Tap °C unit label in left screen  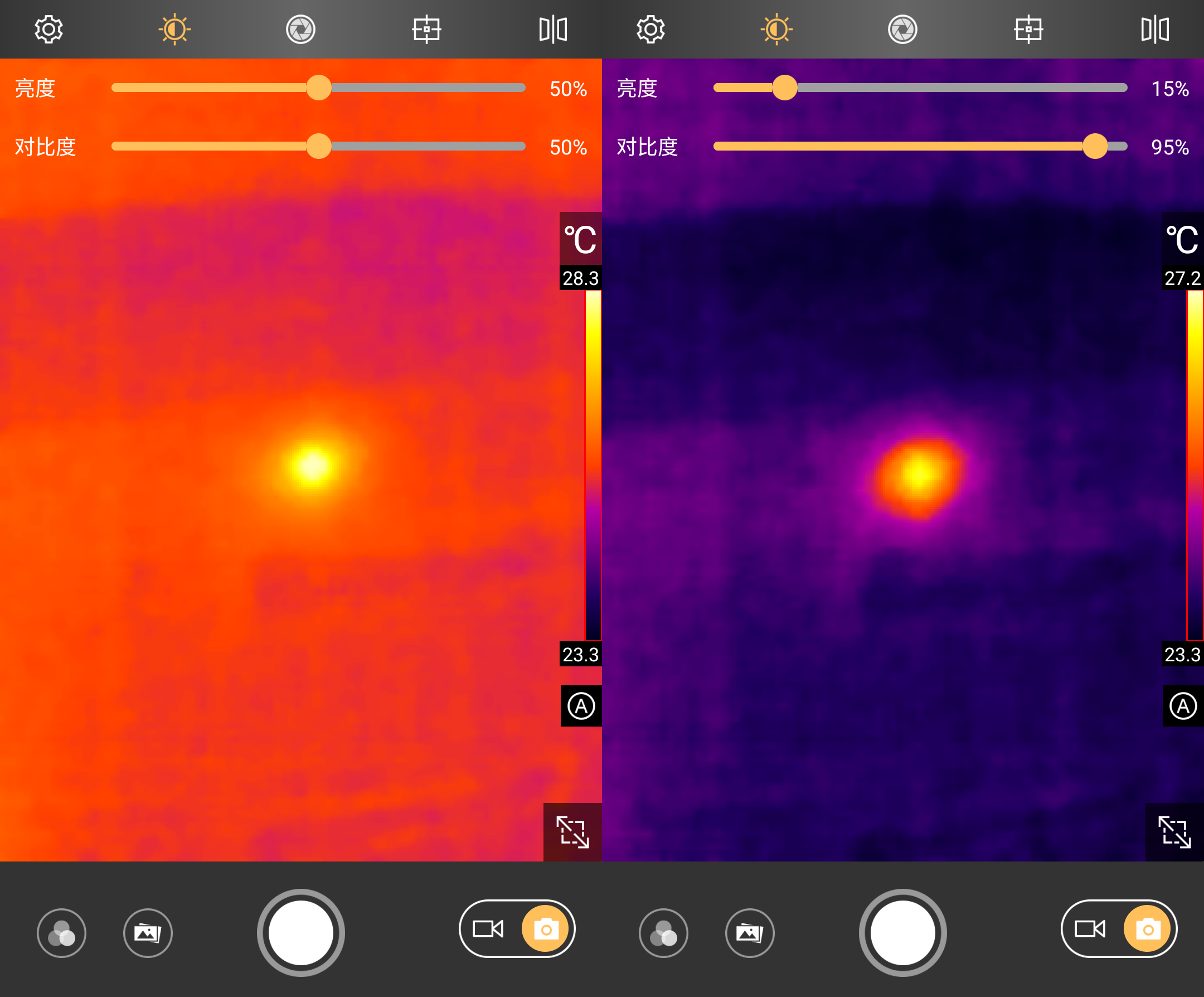click(580, 239)
